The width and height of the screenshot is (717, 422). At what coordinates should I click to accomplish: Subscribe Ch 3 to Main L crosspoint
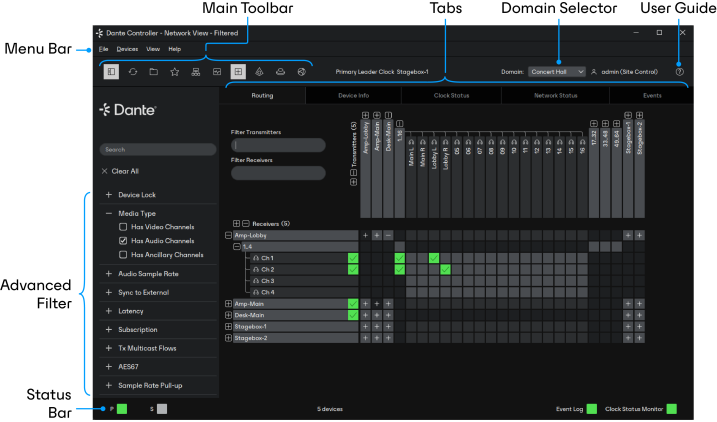[411, 281]
